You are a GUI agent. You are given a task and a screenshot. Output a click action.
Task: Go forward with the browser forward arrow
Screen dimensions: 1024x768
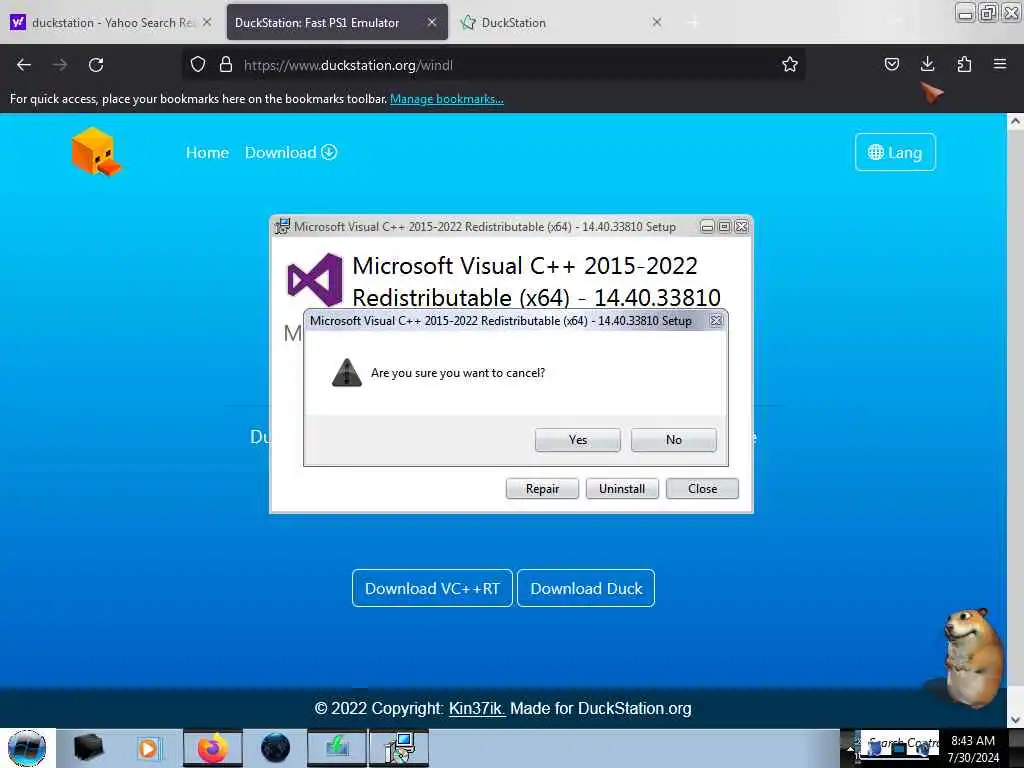tap(60, 65)
